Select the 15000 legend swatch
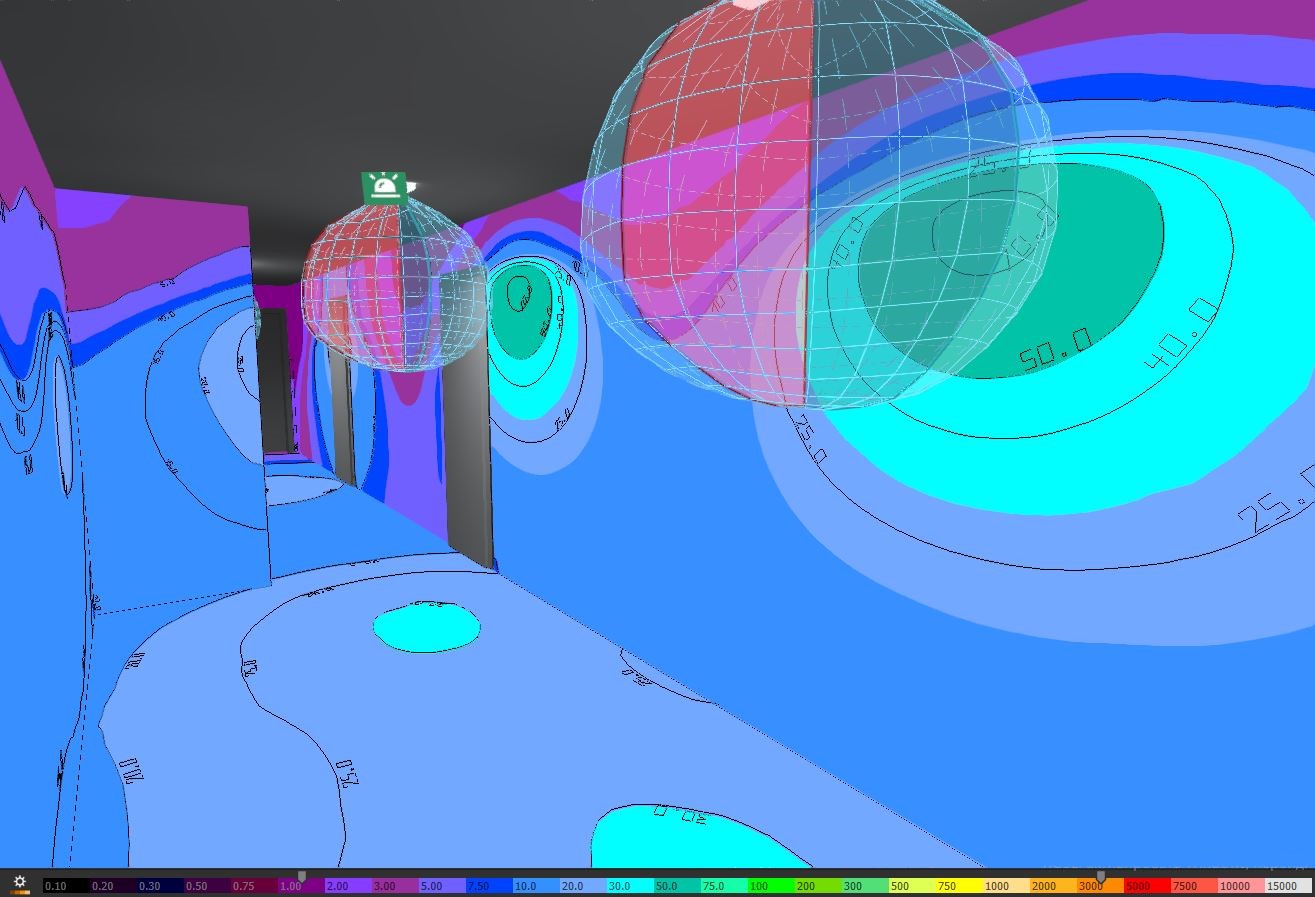Screen dimensions: 1315x897 (x=1287, y=886)
